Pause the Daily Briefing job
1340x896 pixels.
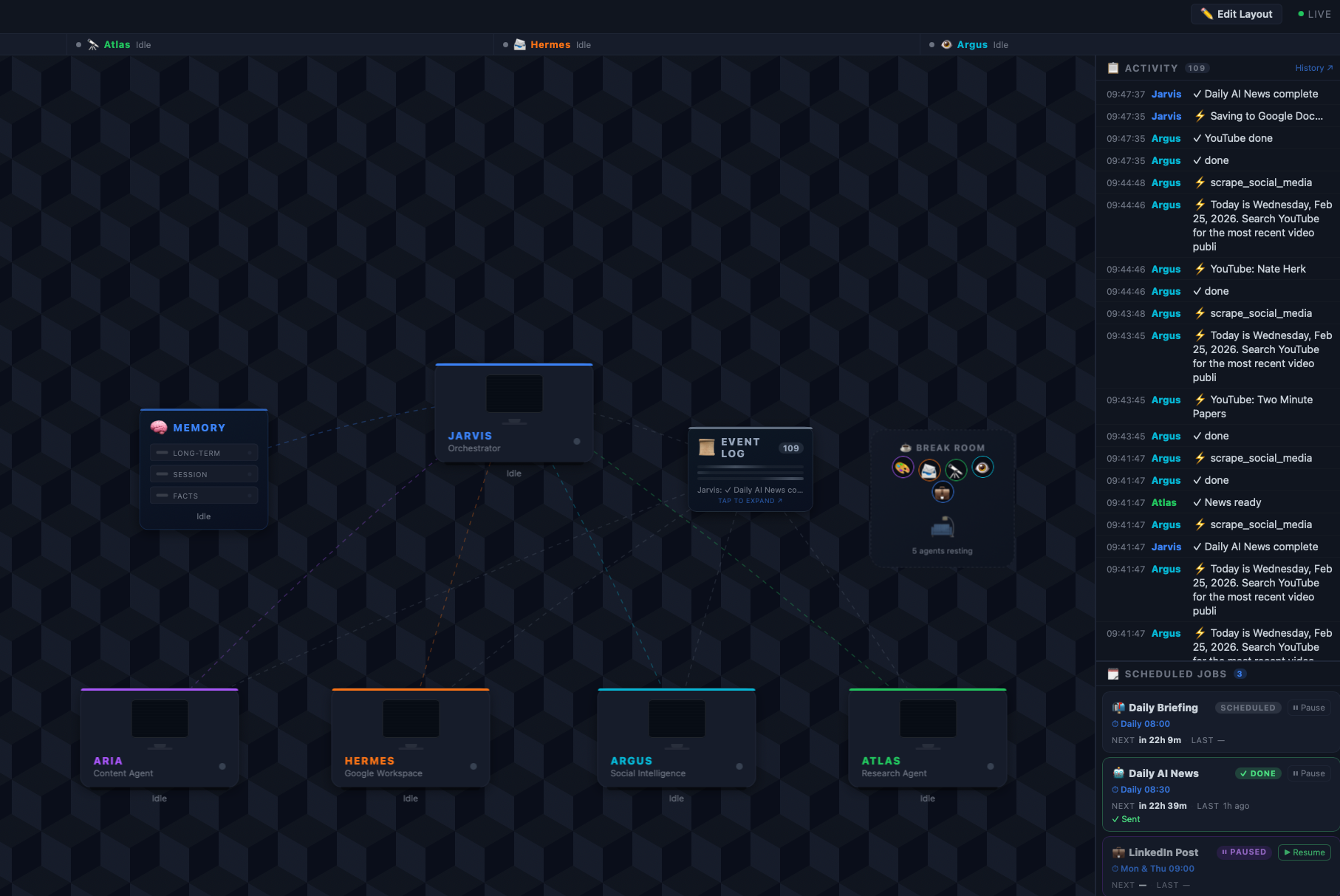(x=1308, y=707)
